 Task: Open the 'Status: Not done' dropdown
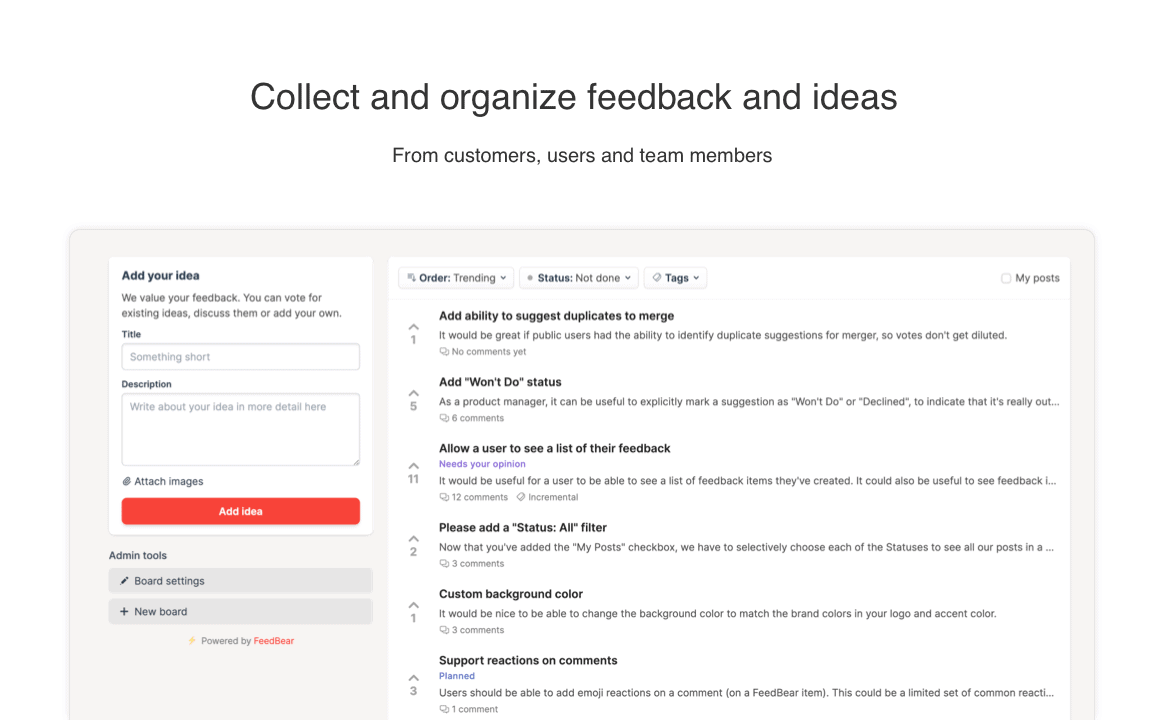[x=579, y=278]
